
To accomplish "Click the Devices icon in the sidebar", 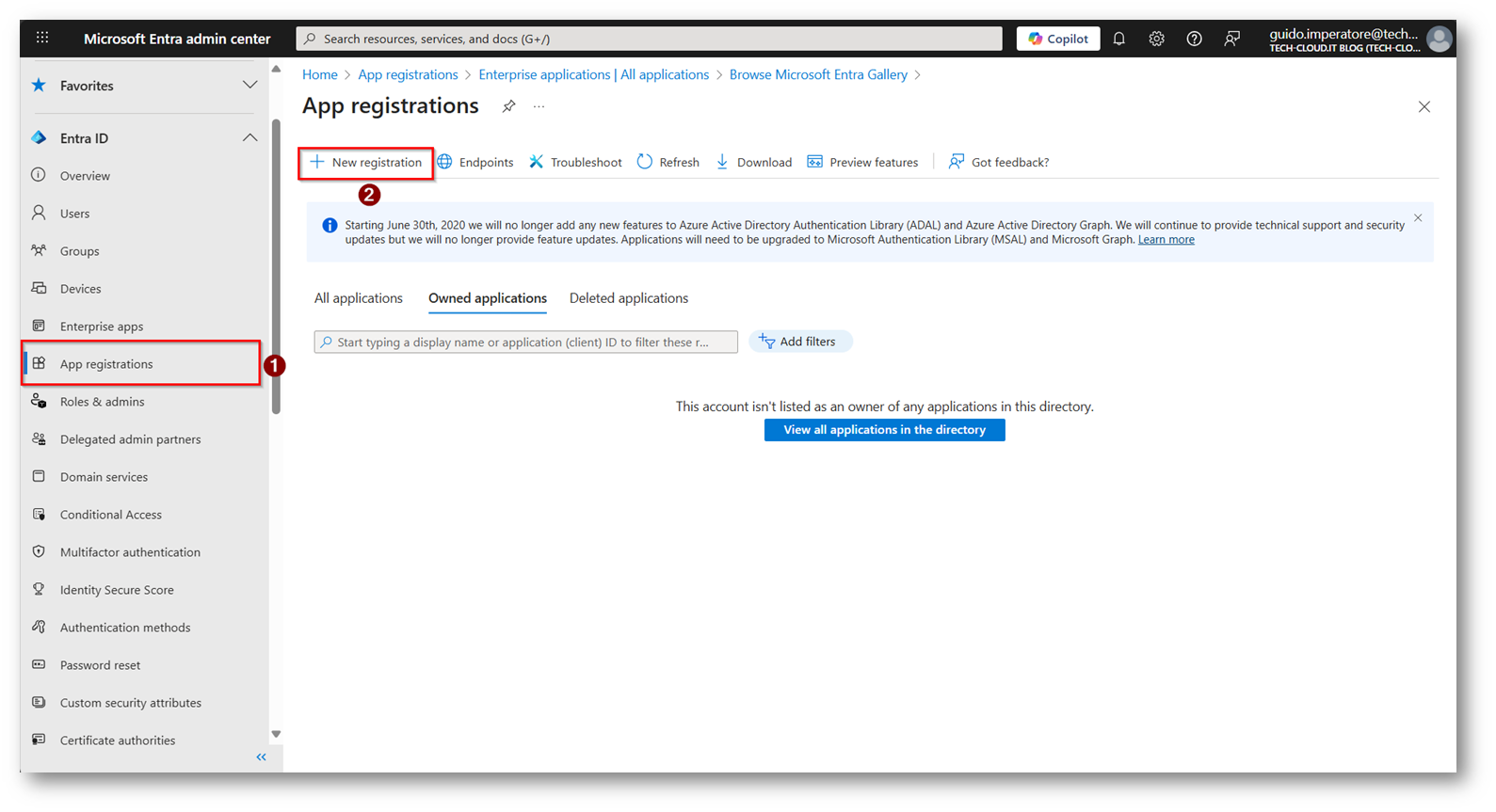I will coord(39,288).
